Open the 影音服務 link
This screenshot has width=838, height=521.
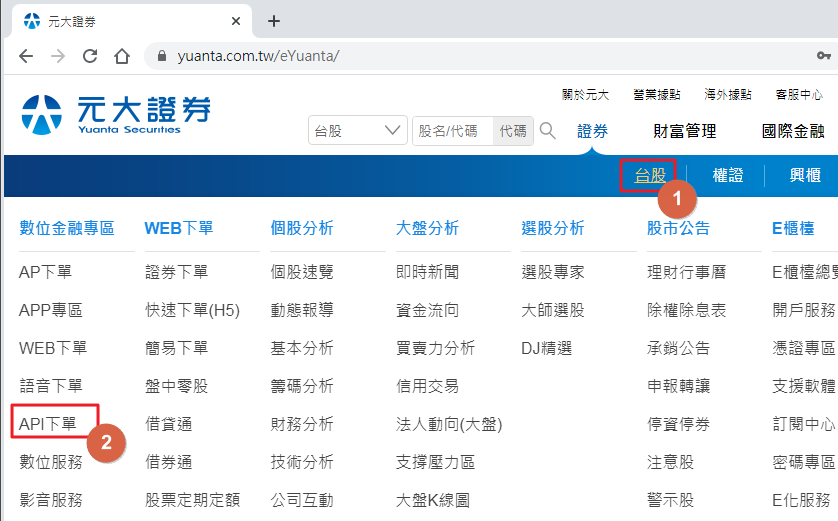point(51,500)
